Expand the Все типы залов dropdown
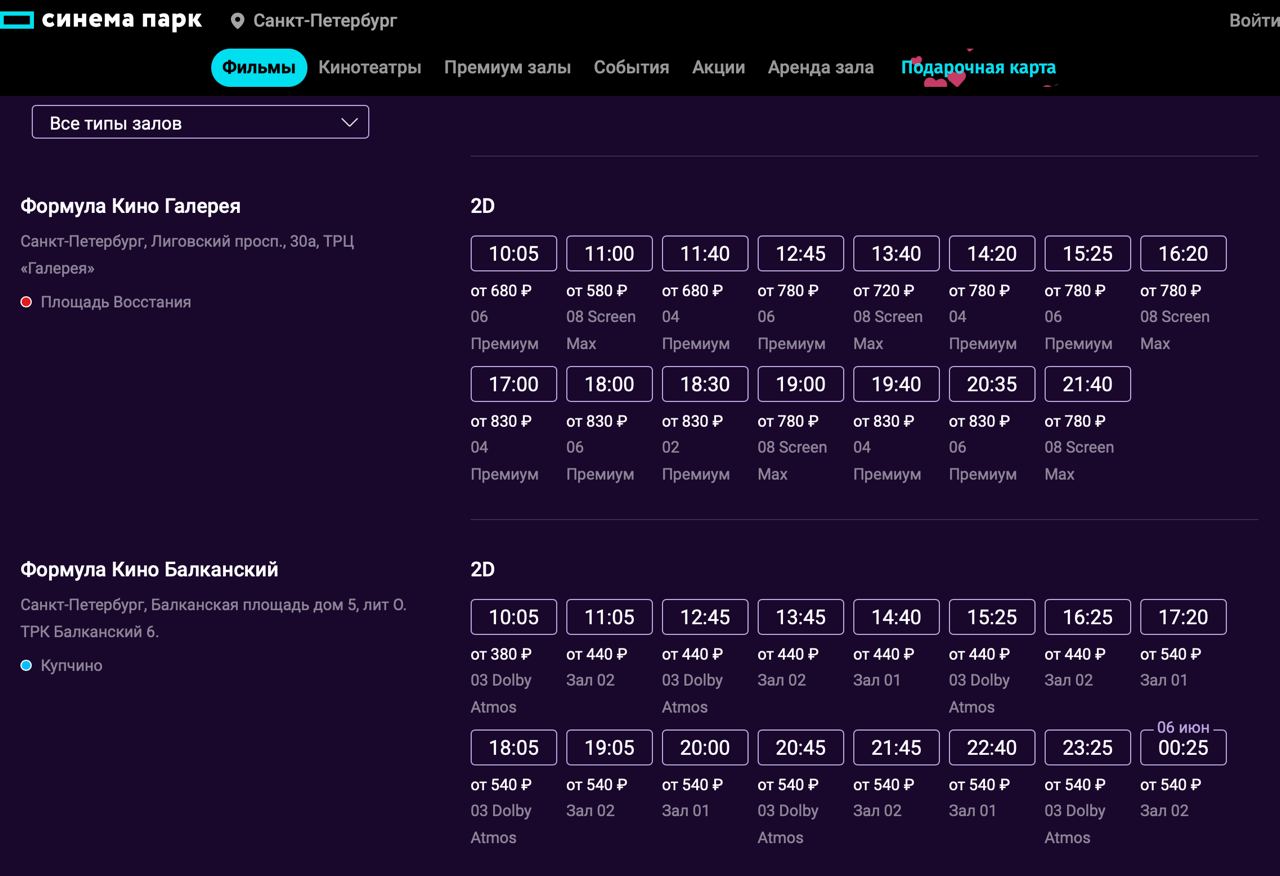This screenshot has width=1280, height=876. pyautogui.click(x=200, y=123)
